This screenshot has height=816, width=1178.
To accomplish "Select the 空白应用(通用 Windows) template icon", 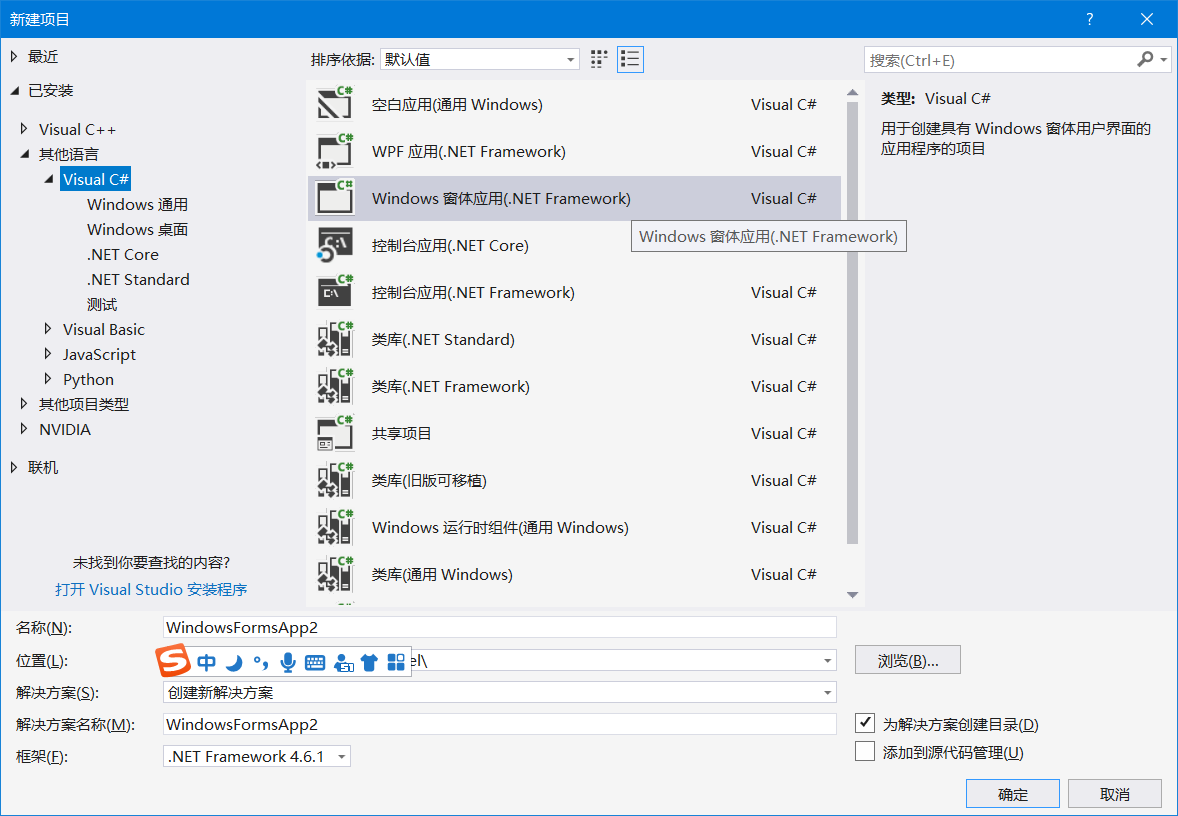I will 335,104.
